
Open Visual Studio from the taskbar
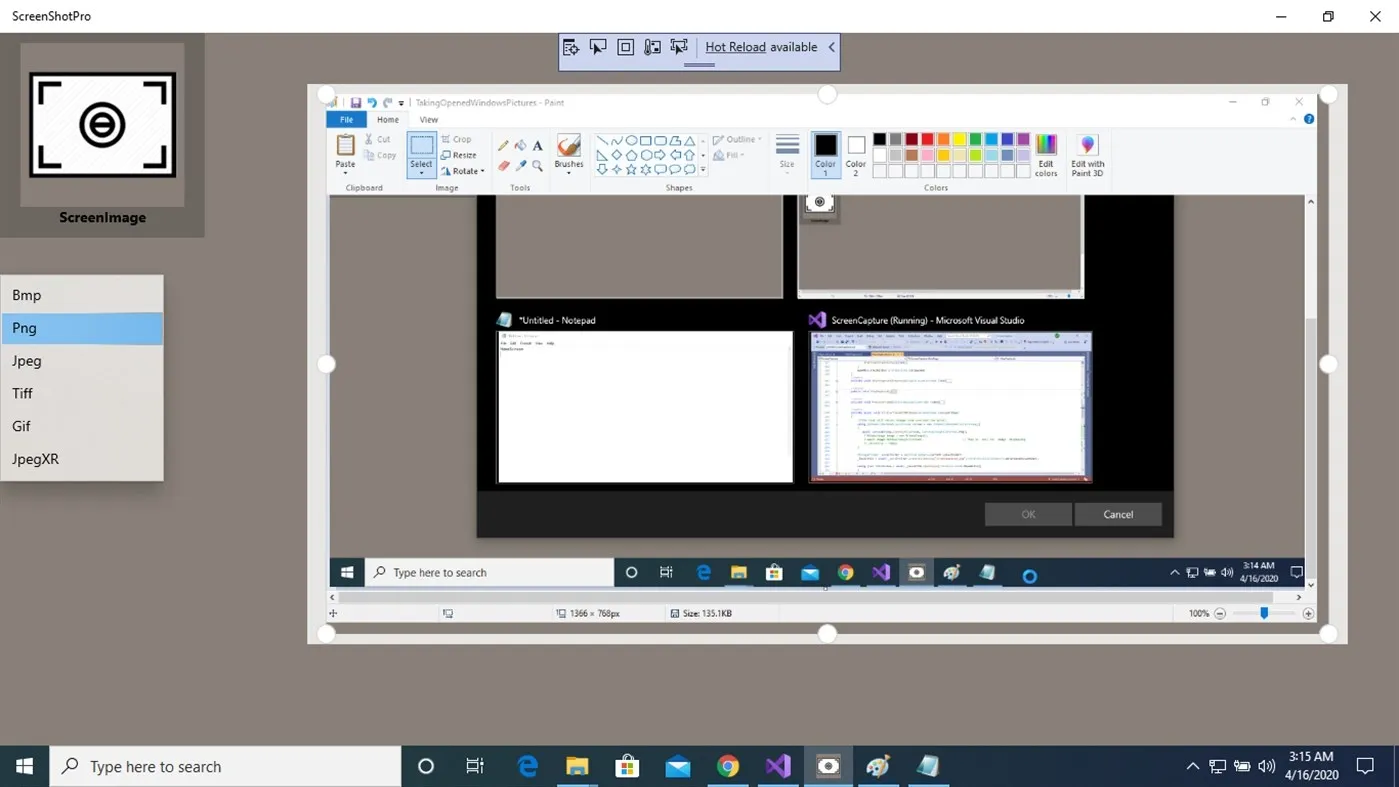click(778, 766)
